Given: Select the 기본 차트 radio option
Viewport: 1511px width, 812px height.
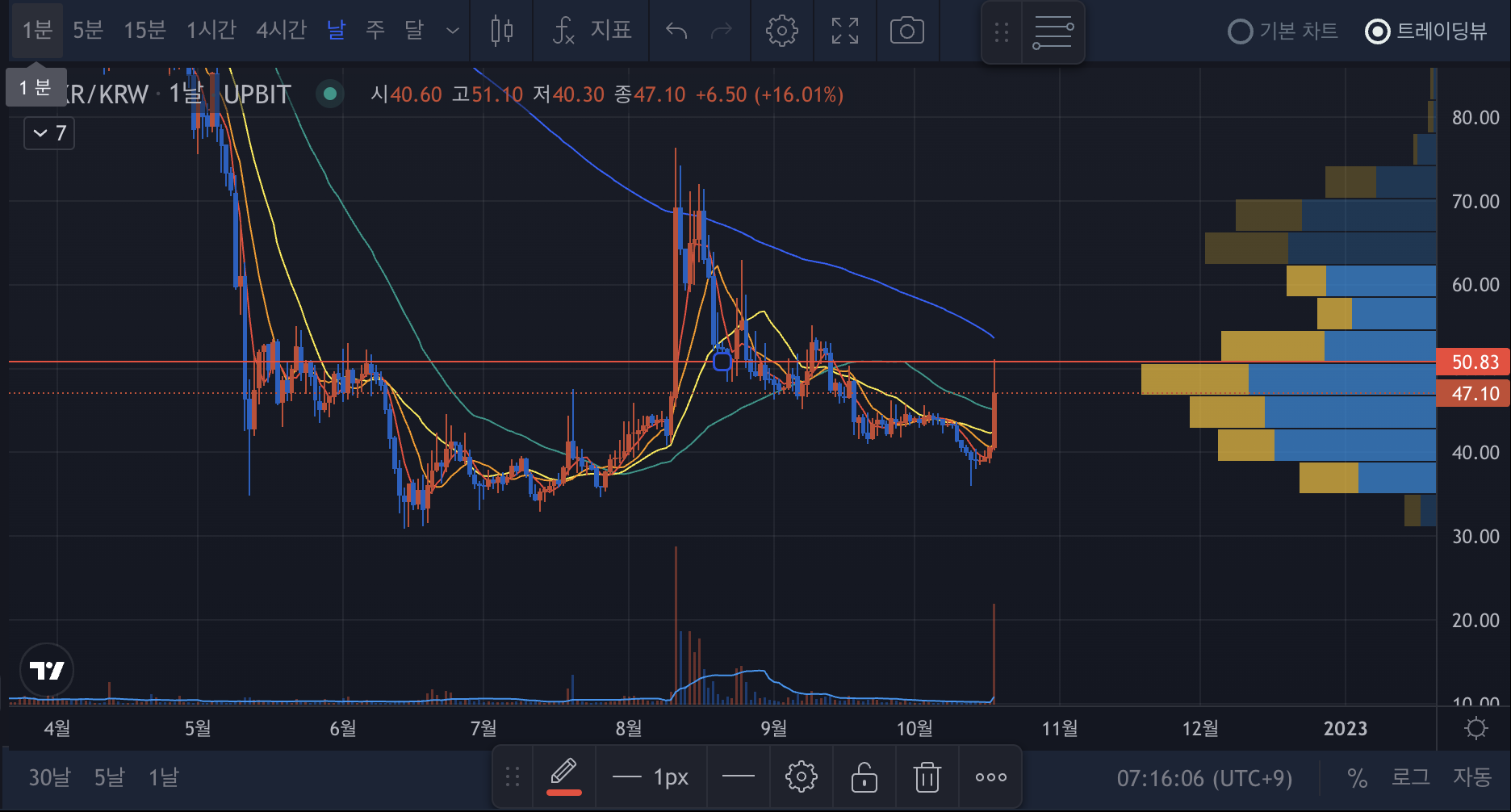Looking at the screenshot, I should 1283,31.
